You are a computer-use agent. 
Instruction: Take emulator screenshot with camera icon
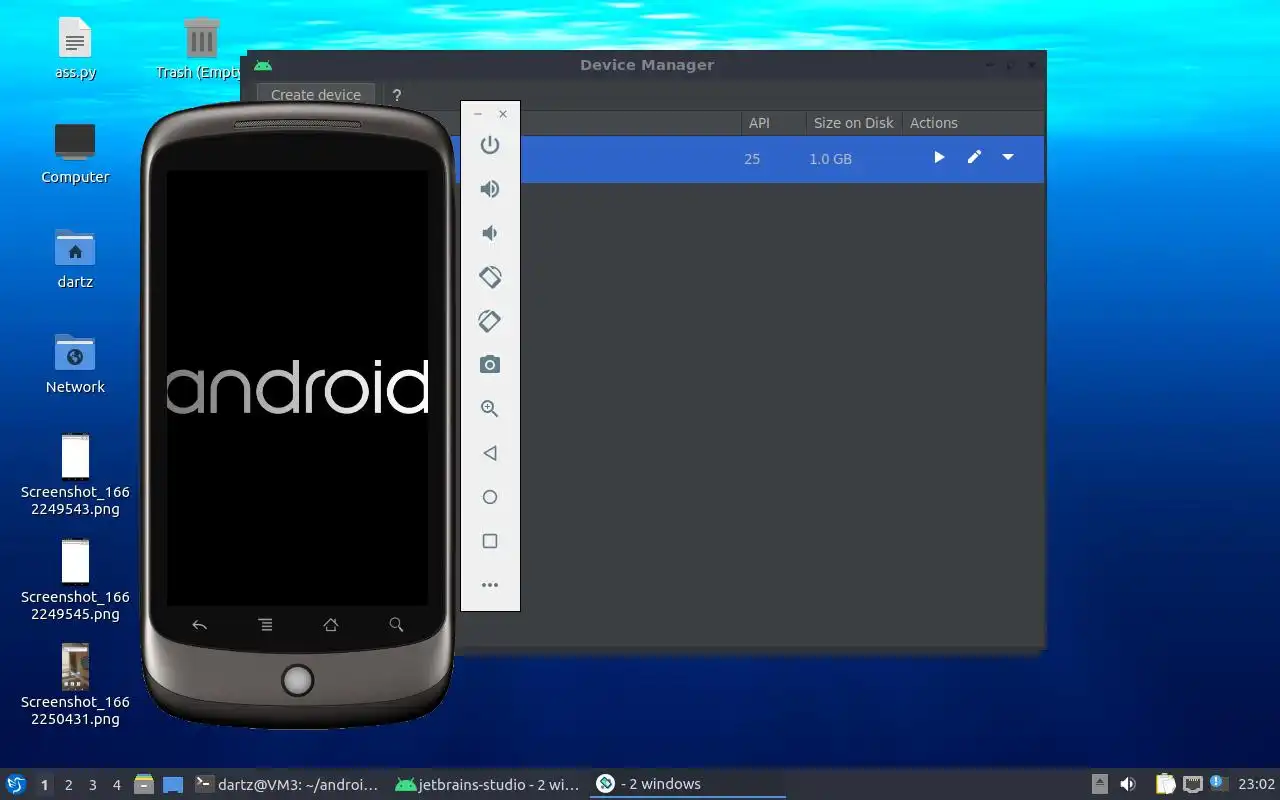click(x=490, y=365)
